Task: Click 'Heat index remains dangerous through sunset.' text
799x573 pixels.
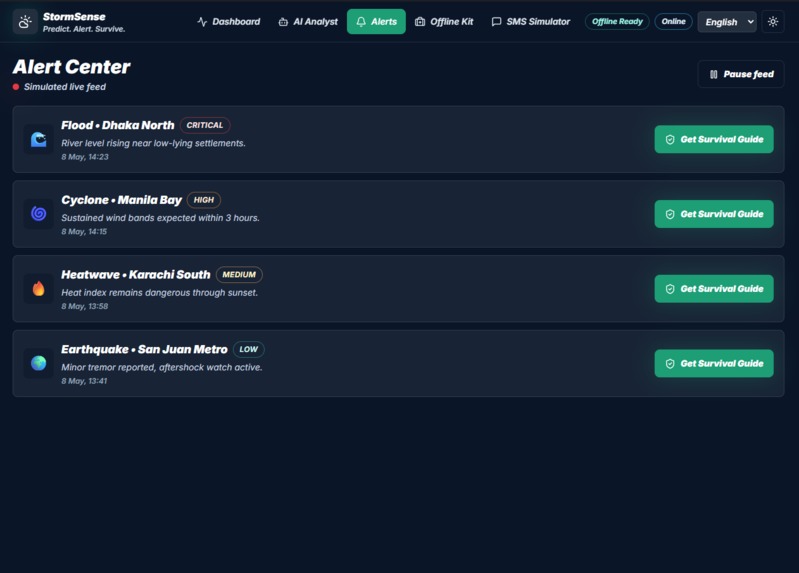Action: coord(159,293)
